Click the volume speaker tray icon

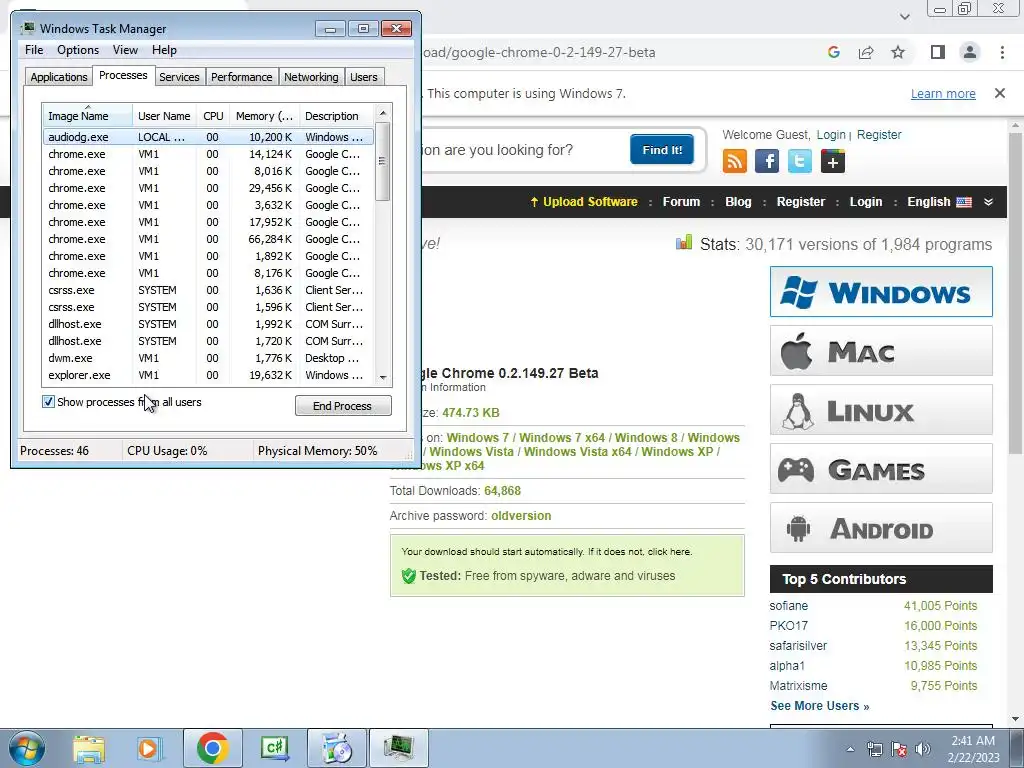tap(923, 749)
